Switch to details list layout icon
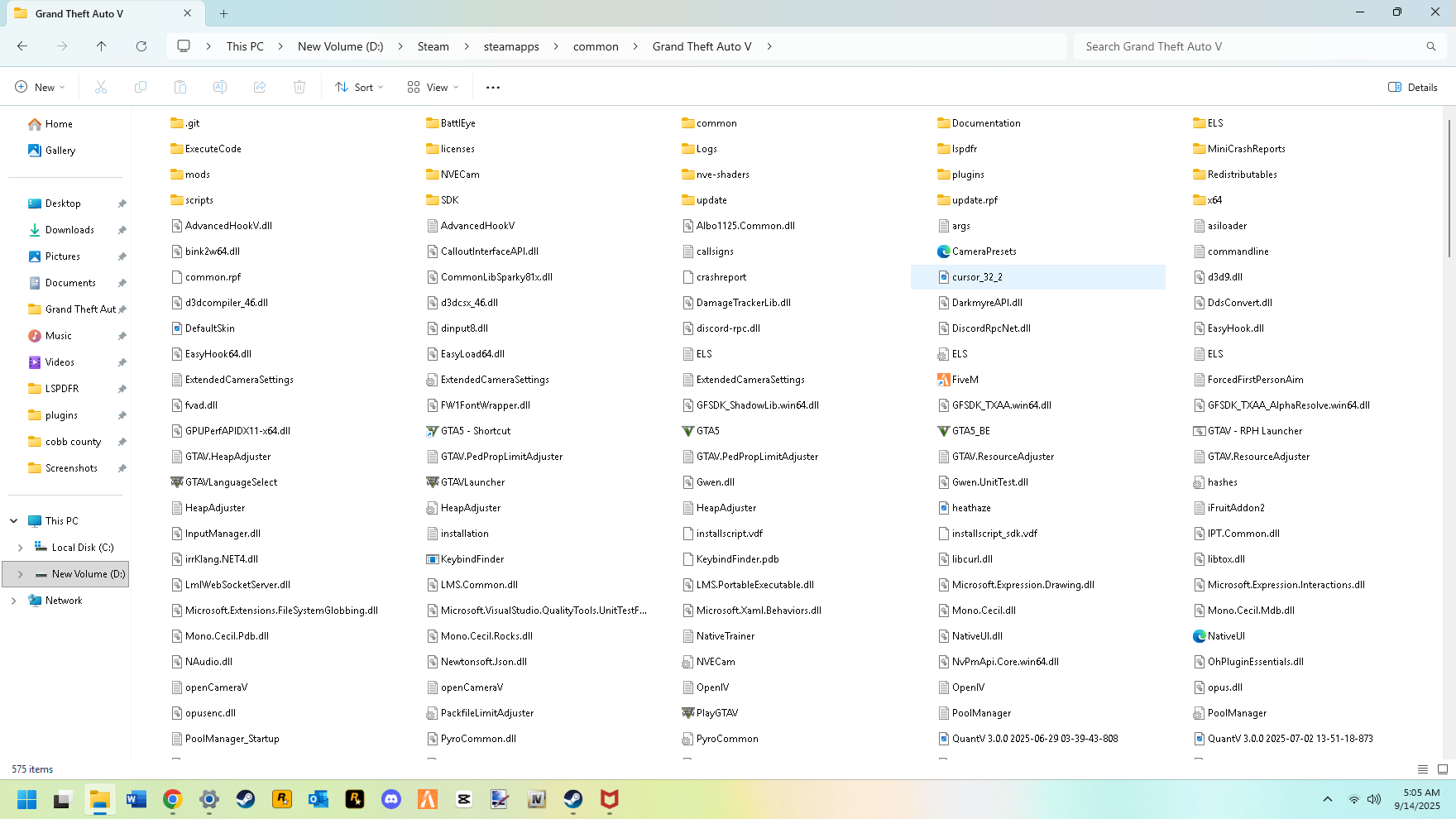Viewport: 1456px width, 819px height. tap(1423, 769)
